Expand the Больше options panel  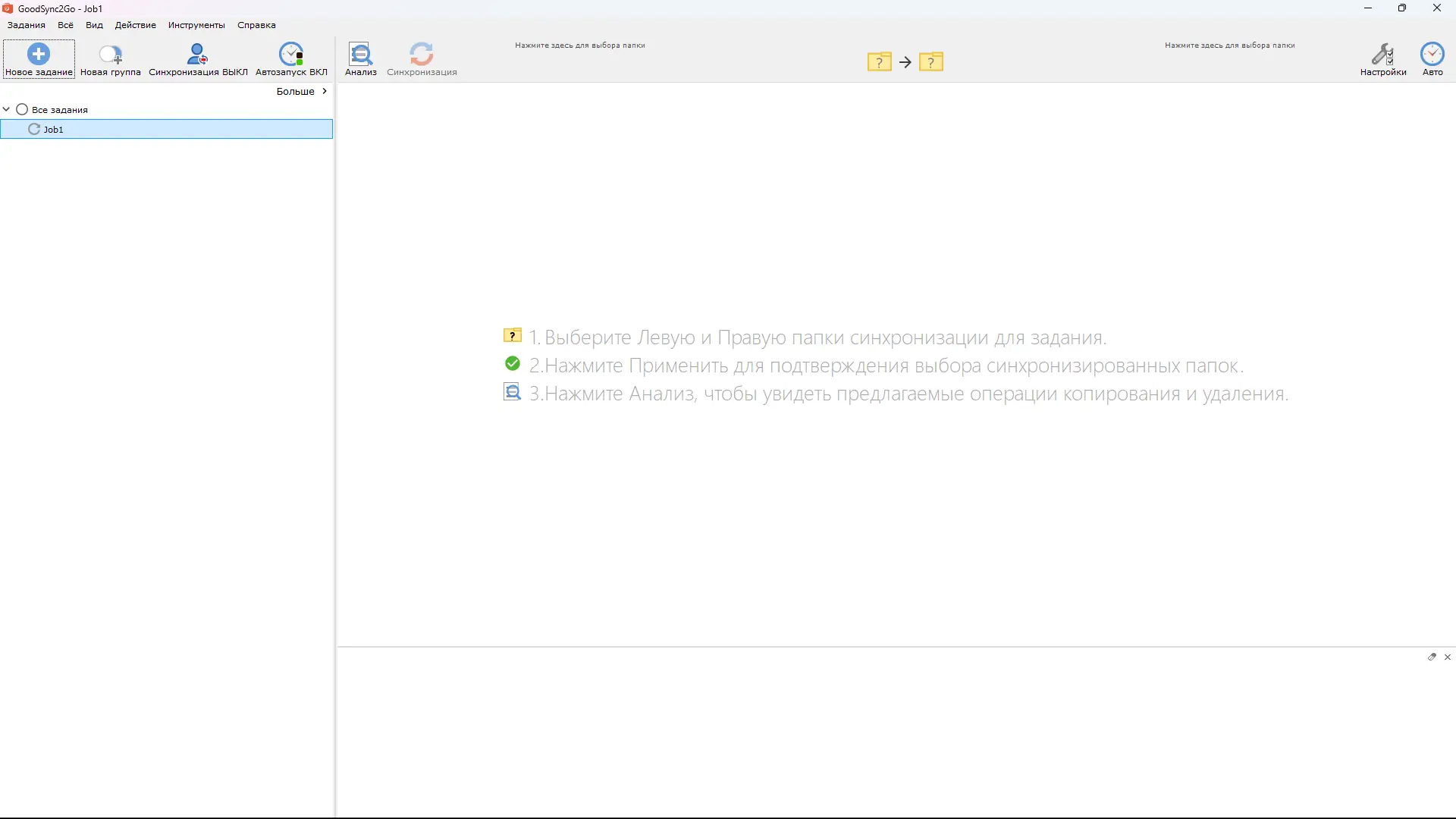pos(300,91)
